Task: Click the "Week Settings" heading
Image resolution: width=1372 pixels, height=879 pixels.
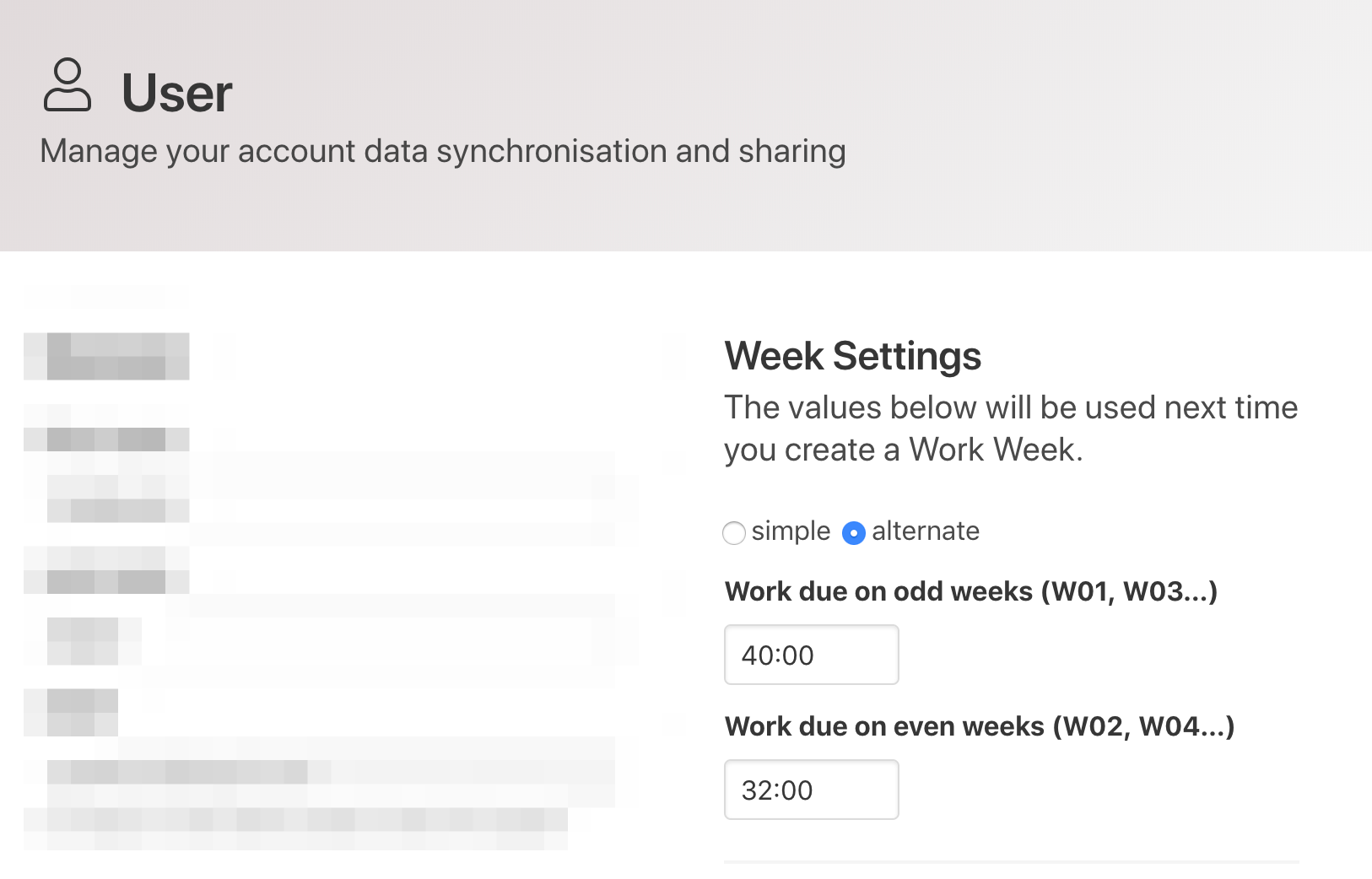Action: pyautogui.click(x=852, y=356)
